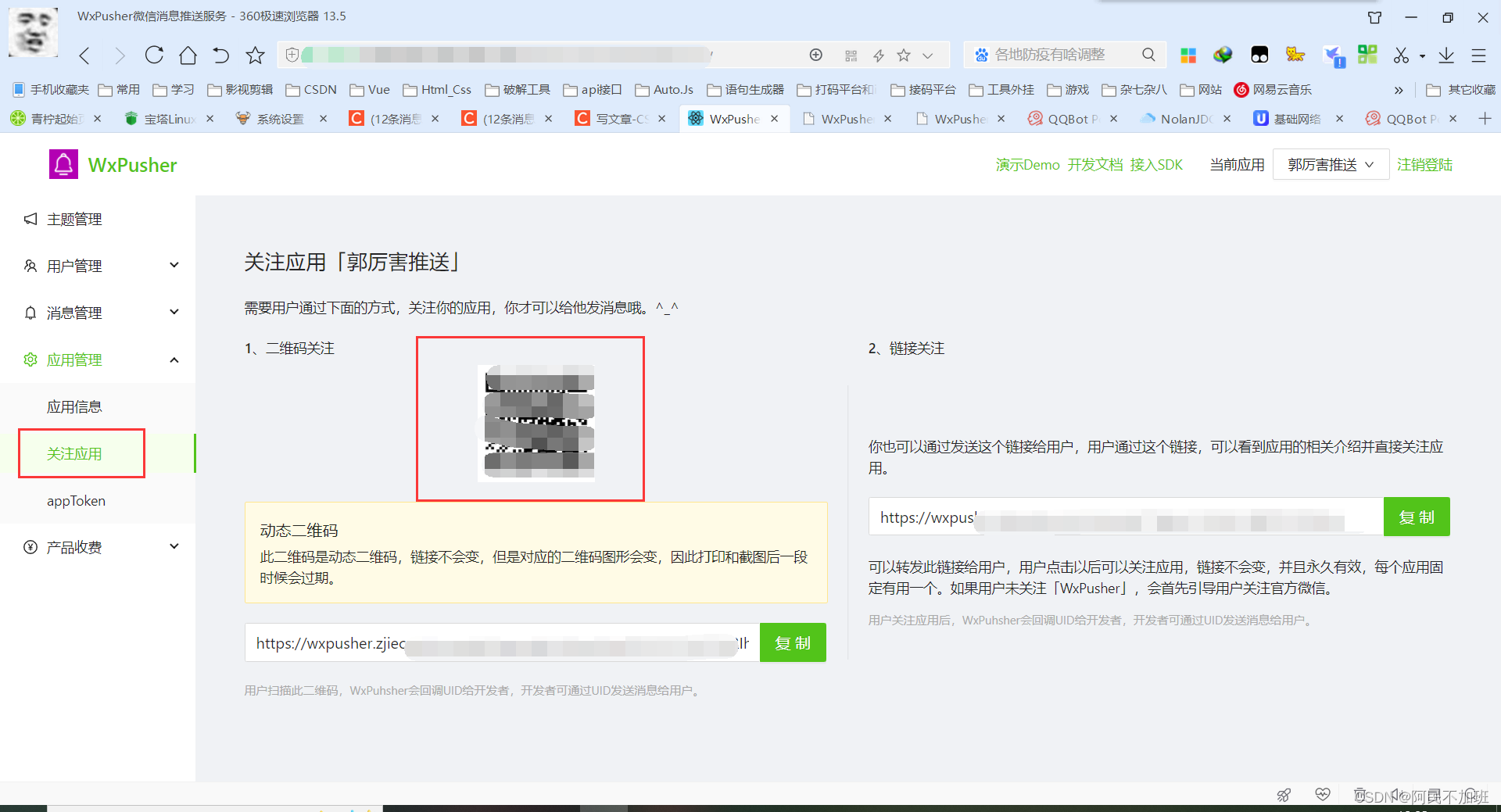Click the search magnifier icon
This screenshot has width=1501, height=812.
coord(1148,55)
